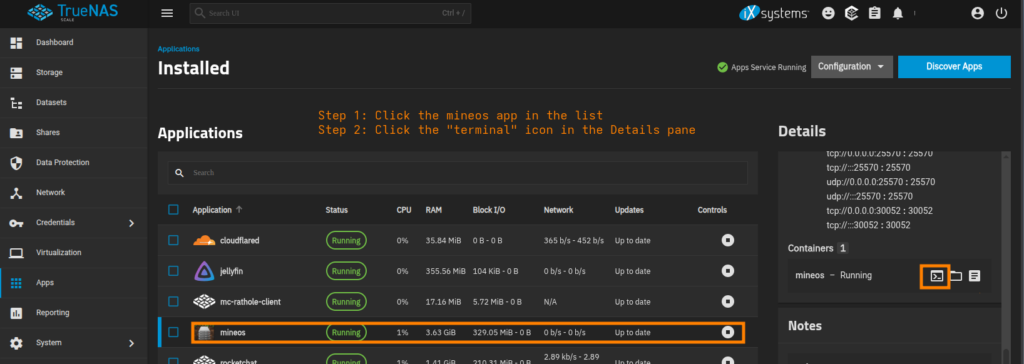
Task: Click the Dashboard sidebar icon
Action: (16, 42)
